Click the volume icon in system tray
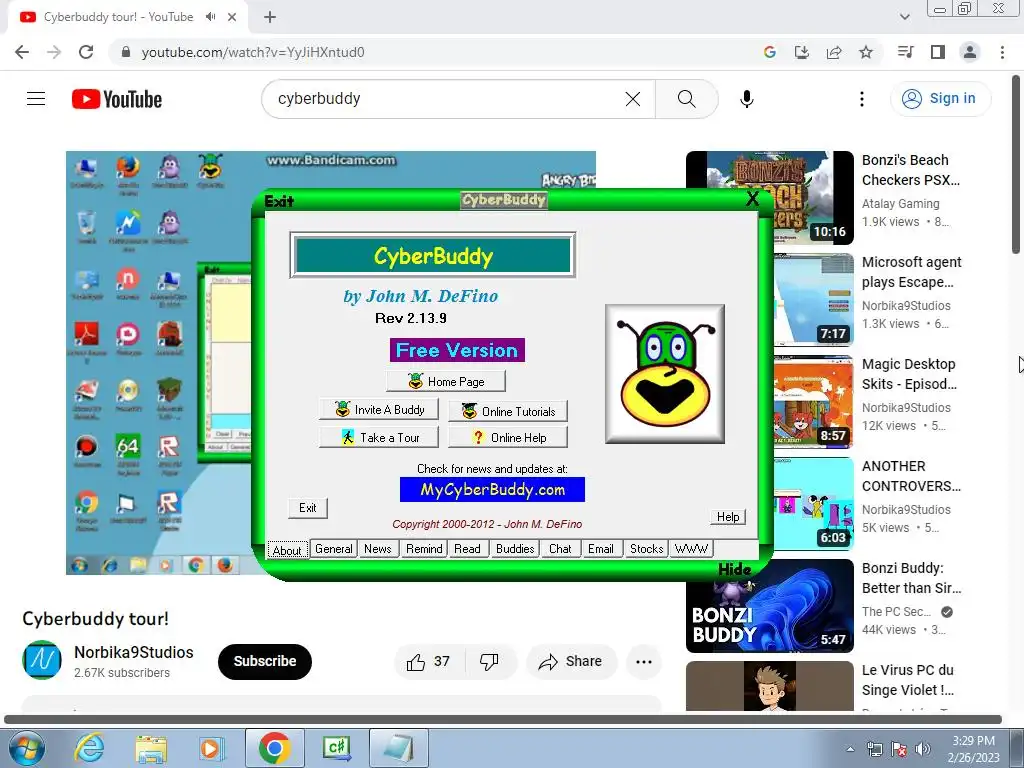This screenshot has height=768, width=1024. pyautogui.click(x=923, y=749)
